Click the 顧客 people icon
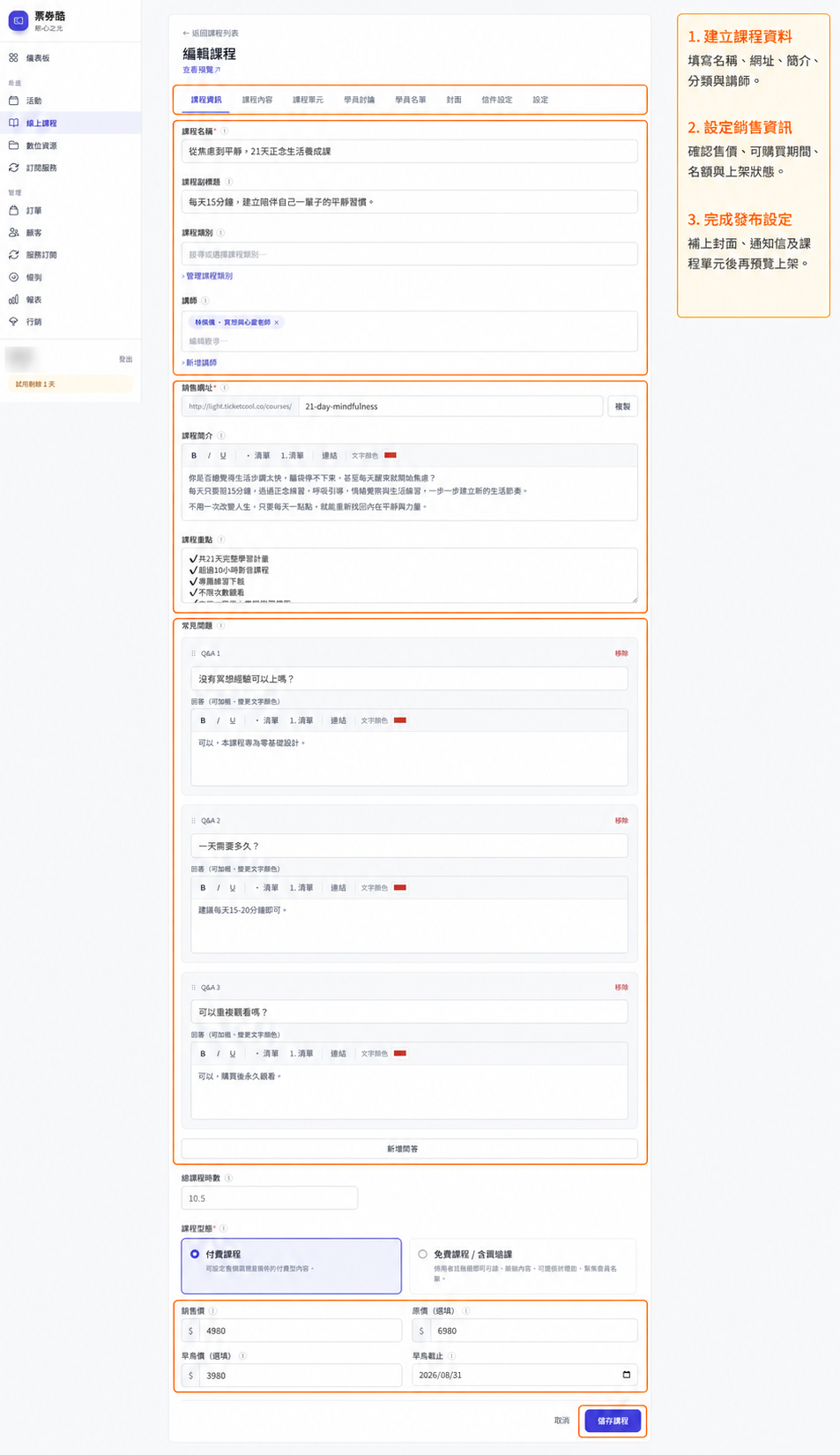The width and height of the screenshot is (840, 1455). (13, 233)
